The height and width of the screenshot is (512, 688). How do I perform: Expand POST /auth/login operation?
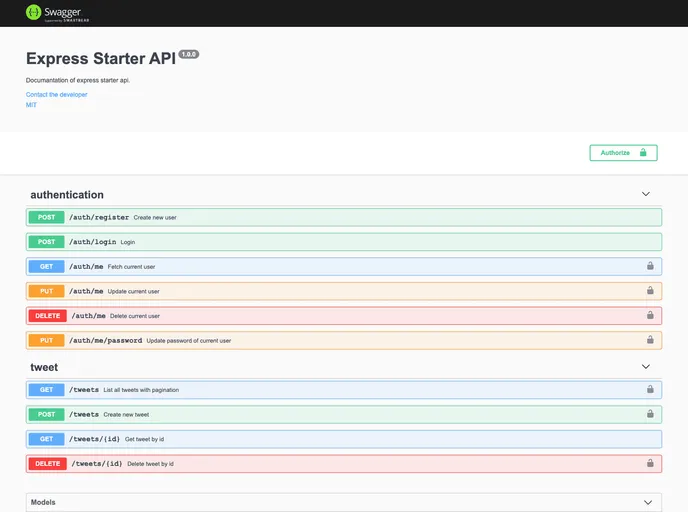pyautogui.click(x=344, y=242)
